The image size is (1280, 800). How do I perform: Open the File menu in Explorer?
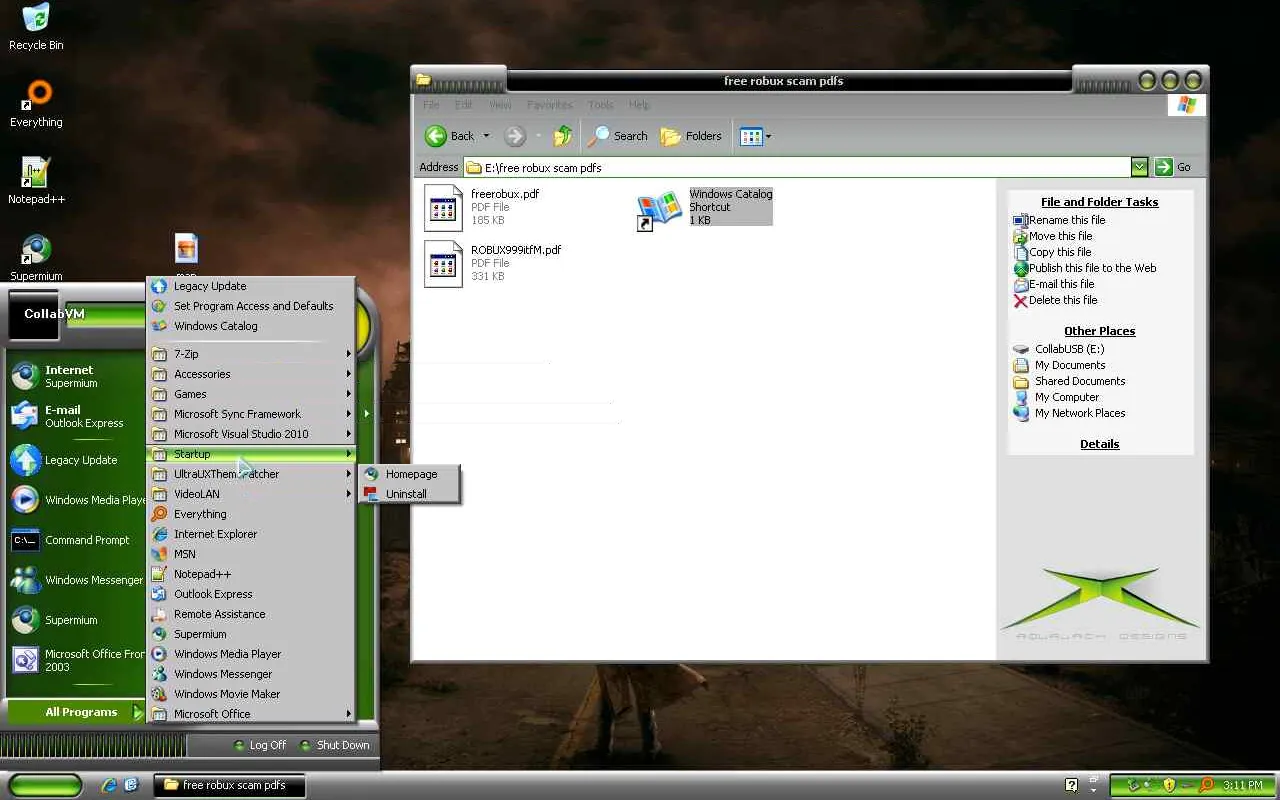pyautogui.click(x=431, y=105)
